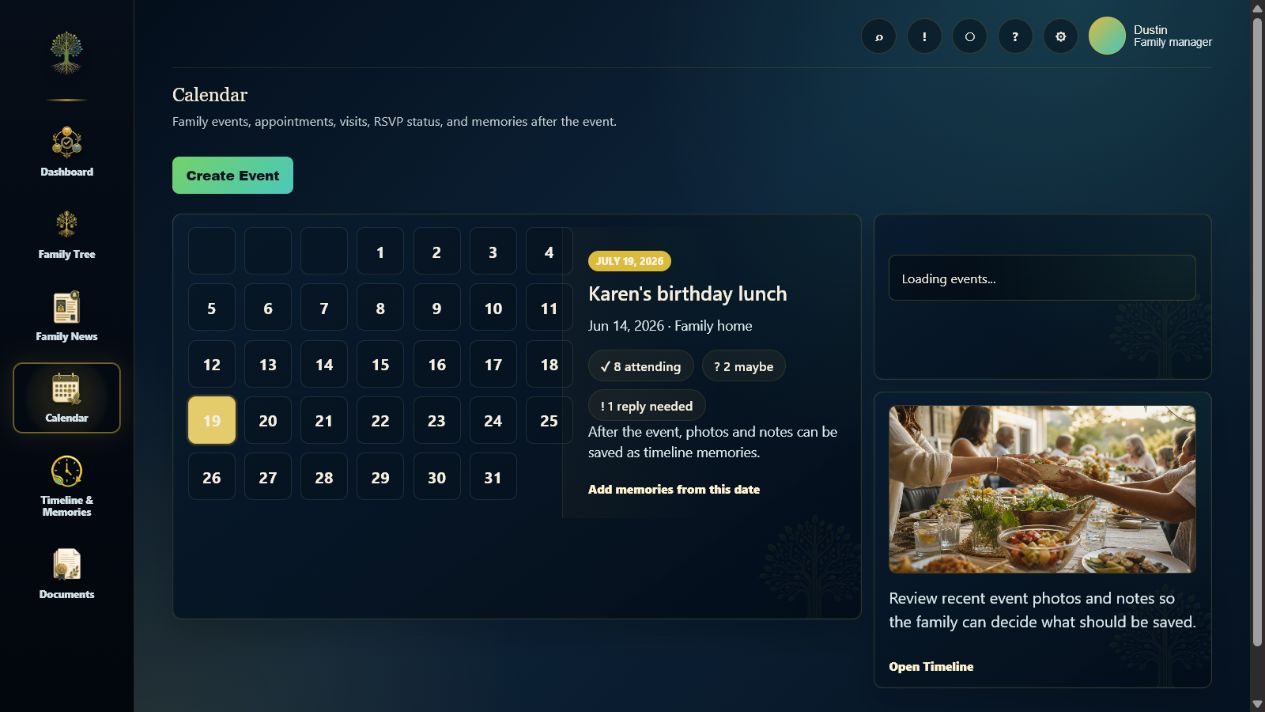This screenshot has width=1265, height=712.
Task: Select date 27 in the month grid
Action: (x=268, y=477)
